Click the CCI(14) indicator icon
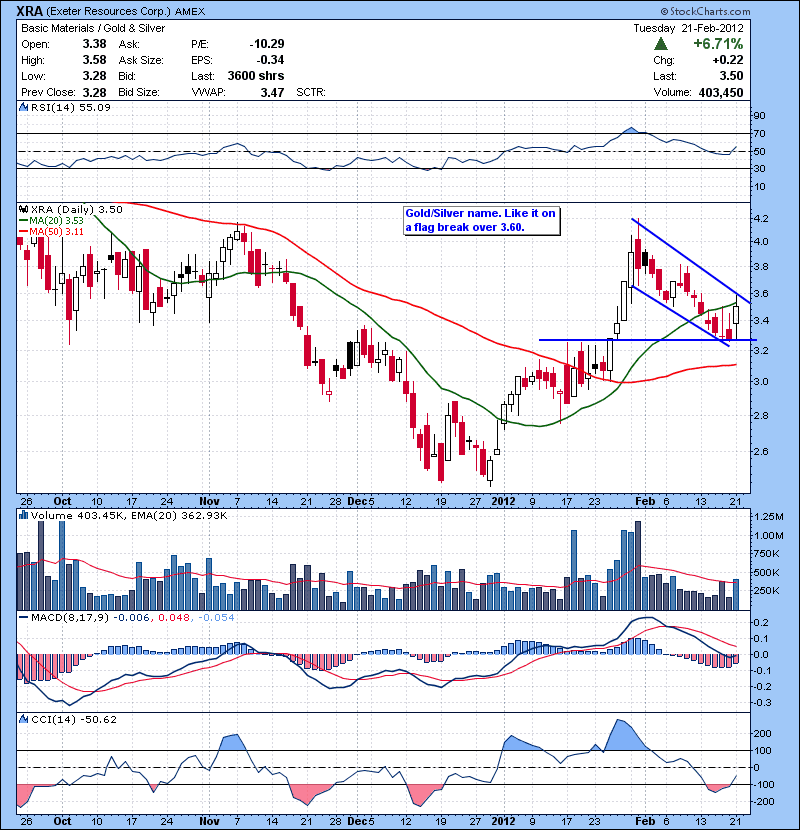 [x=24, y=719]
